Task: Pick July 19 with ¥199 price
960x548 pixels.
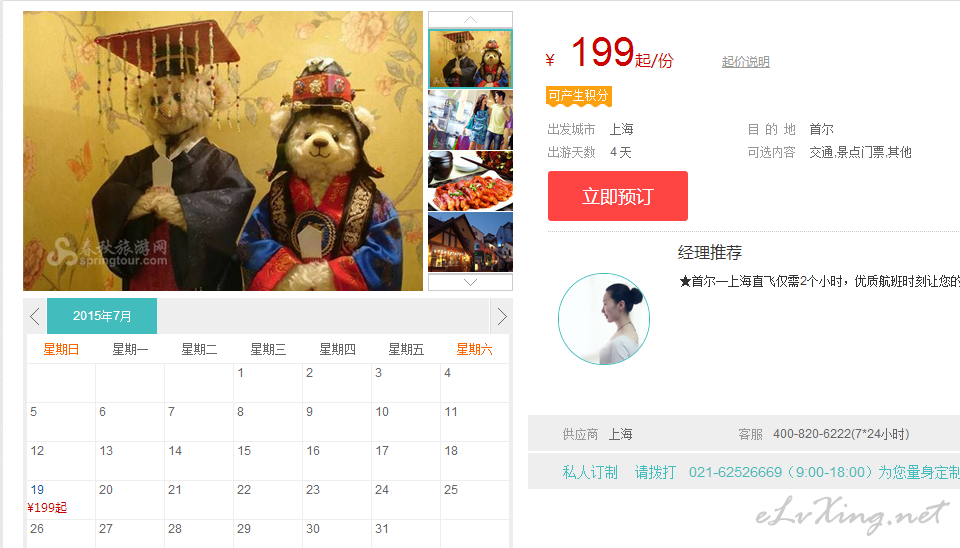Action: (x=61, y=499)
